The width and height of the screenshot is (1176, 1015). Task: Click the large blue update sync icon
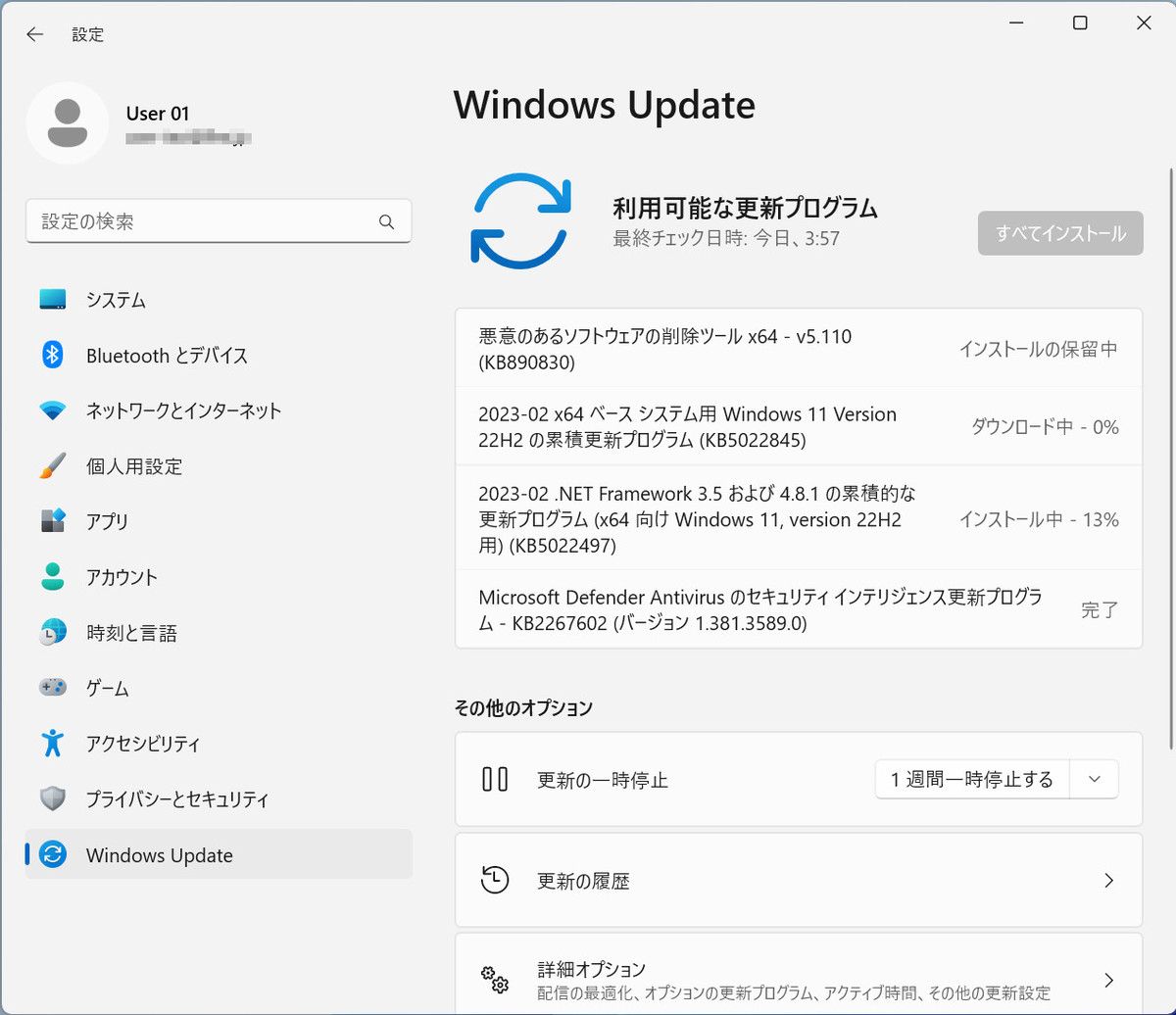point(520,220)
